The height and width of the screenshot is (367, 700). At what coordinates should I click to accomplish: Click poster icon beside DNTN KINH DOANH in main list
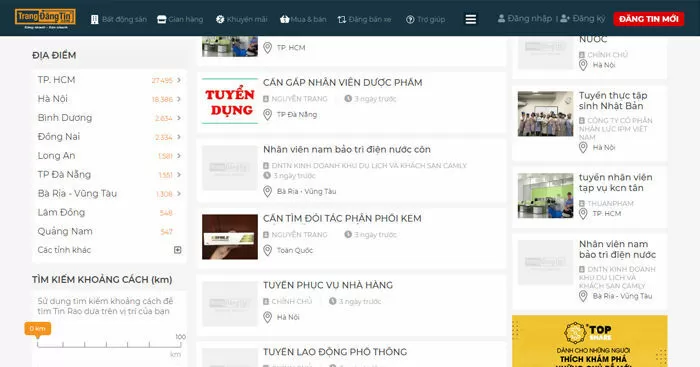point(266,166)
